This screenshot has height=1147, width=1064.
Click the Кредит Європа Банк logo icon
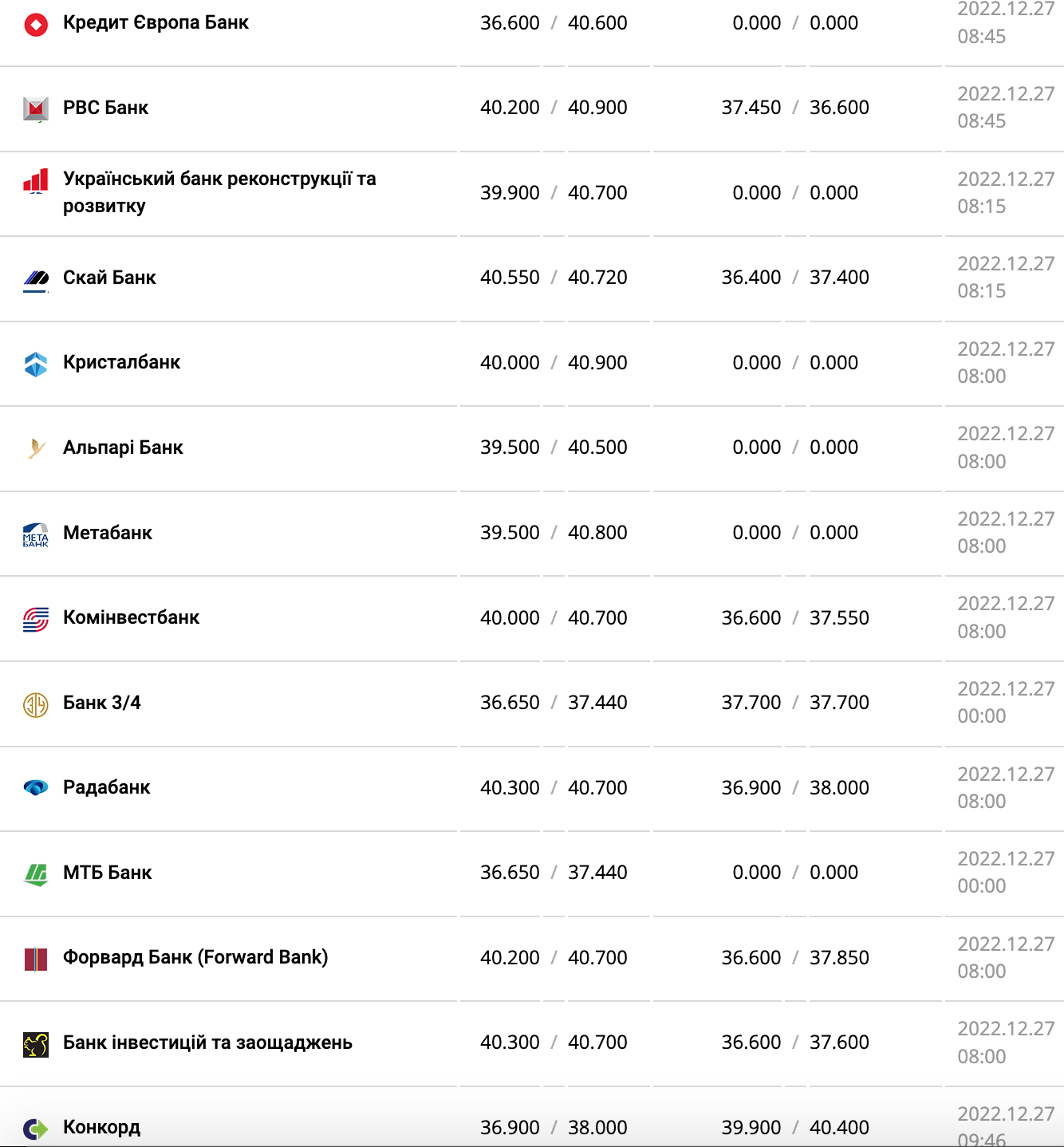pyautogui.click(x=36, y=25)
